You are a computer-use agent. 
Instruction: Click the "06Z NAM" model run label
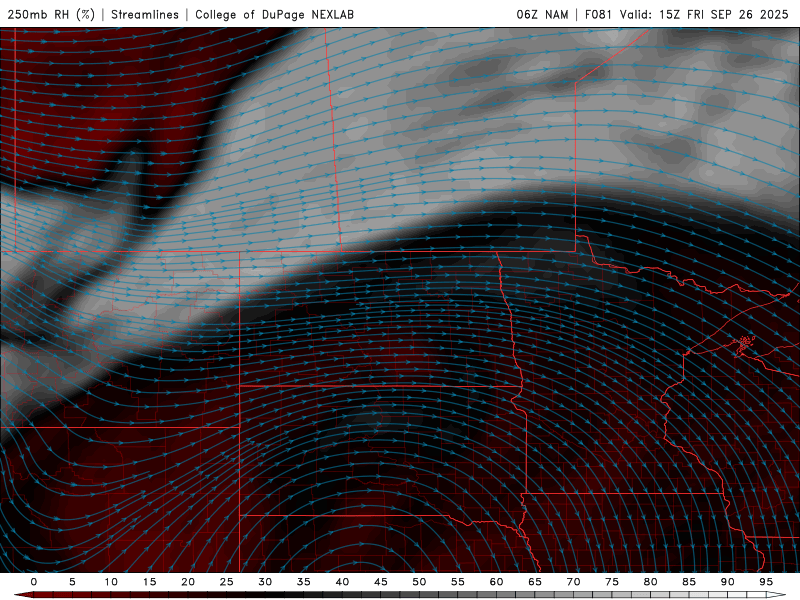point(542,14)
